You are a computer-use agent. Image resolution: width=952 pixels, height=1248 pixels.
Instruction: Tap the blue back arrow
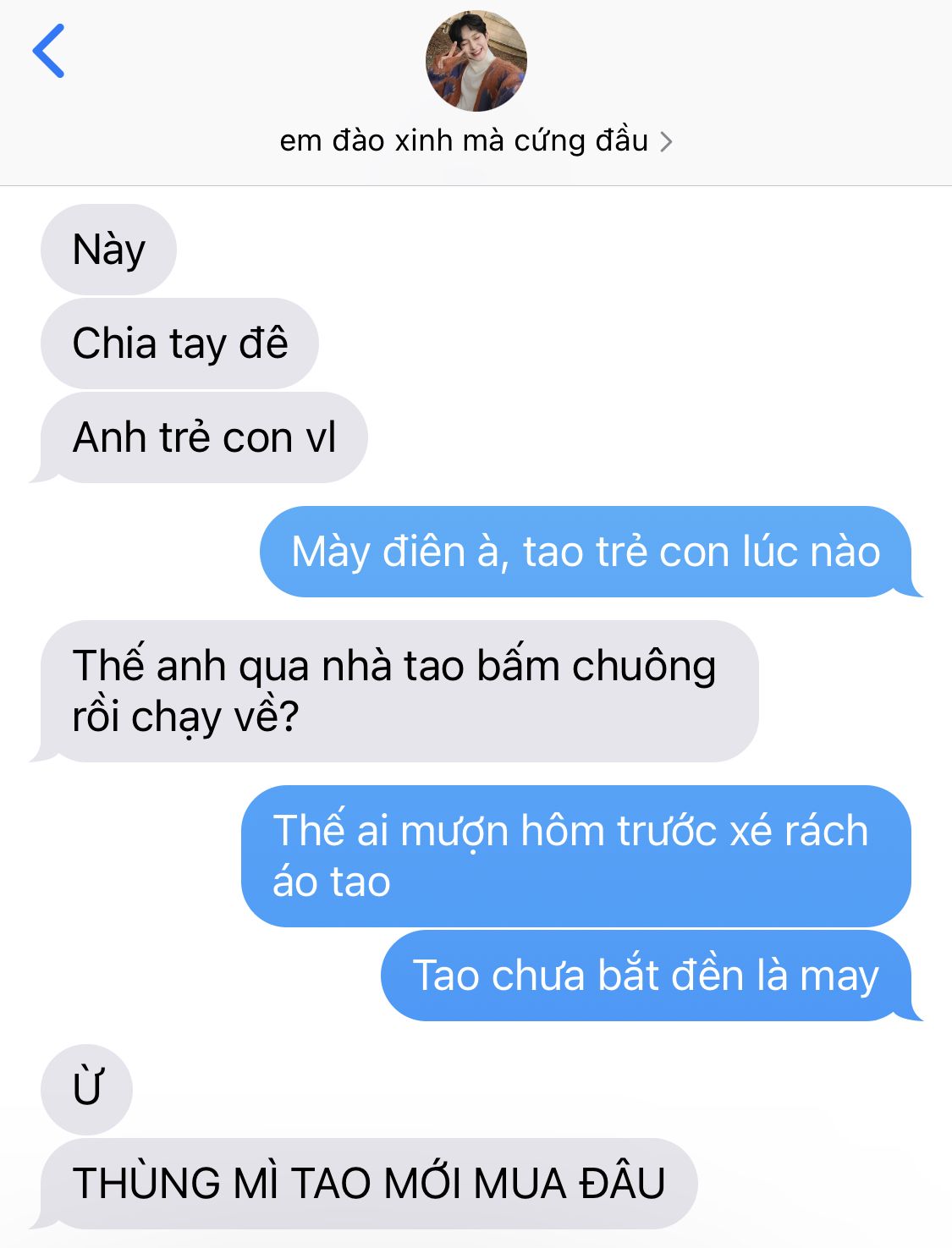click(x=48, y=51)
